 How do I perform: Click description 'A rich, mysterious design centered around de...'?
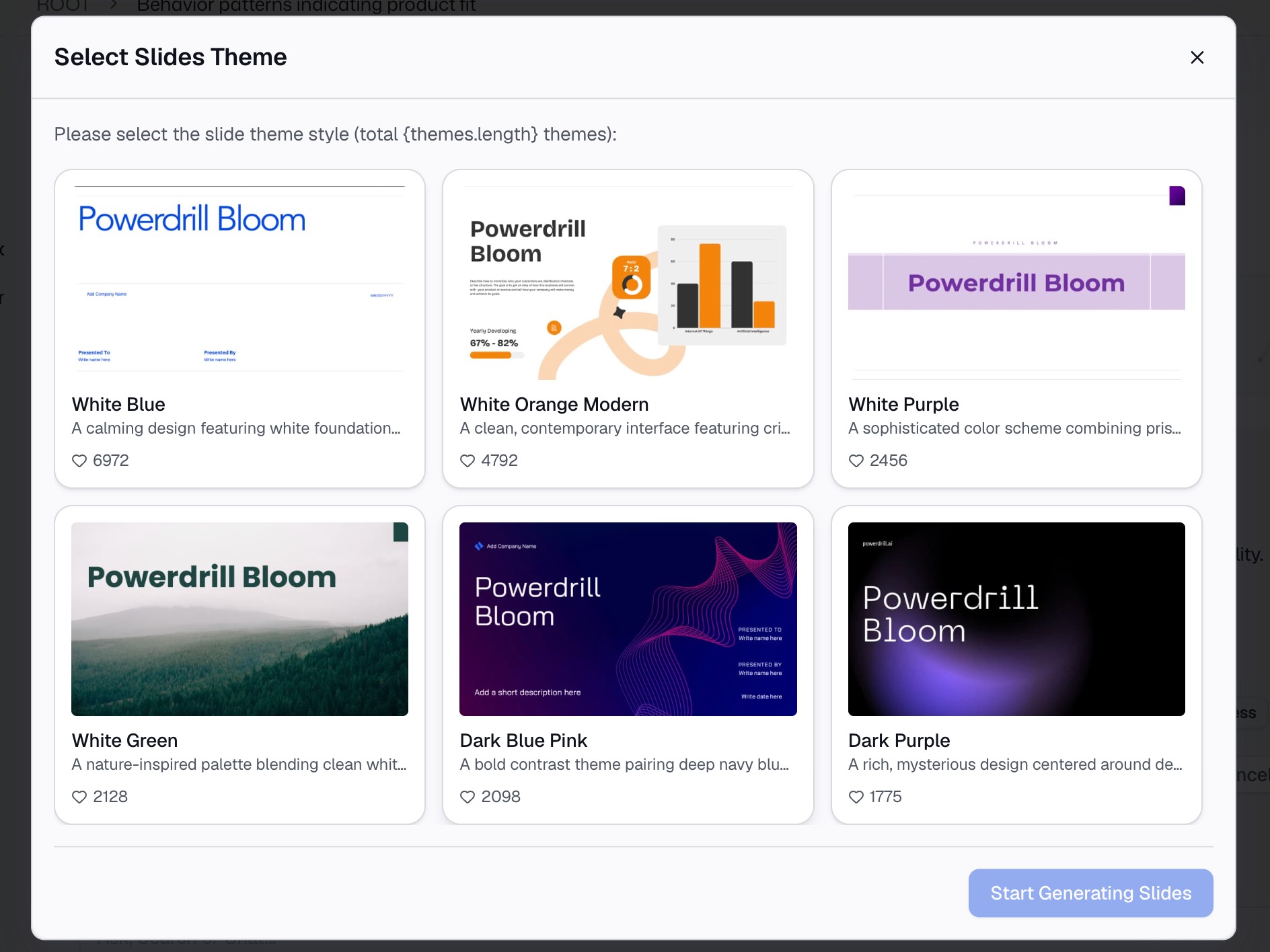pyautogui.click(x=1015, y=764)
